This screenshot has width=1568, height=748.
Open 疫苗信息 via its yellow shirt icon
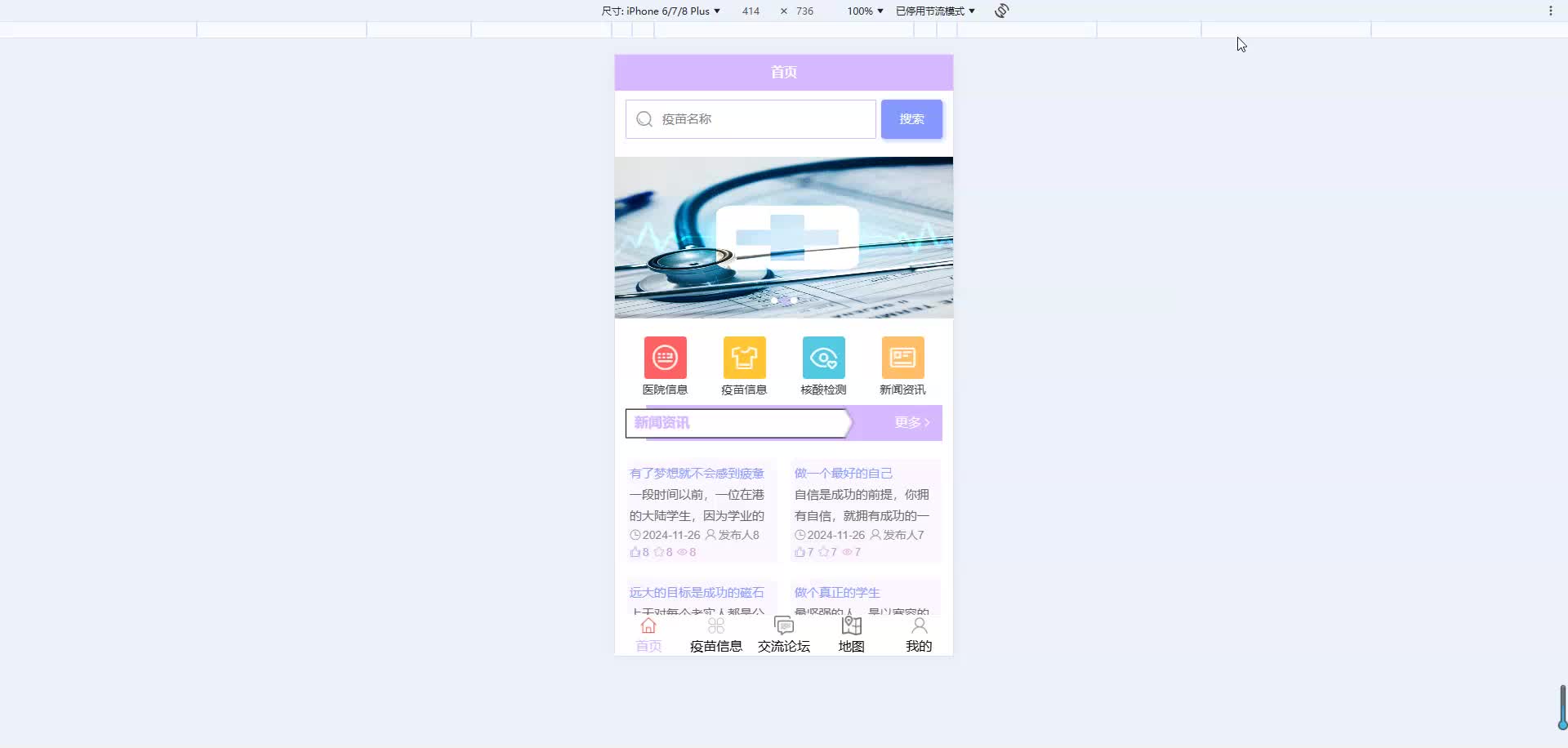pyautogui.click(x=744, y=357)
